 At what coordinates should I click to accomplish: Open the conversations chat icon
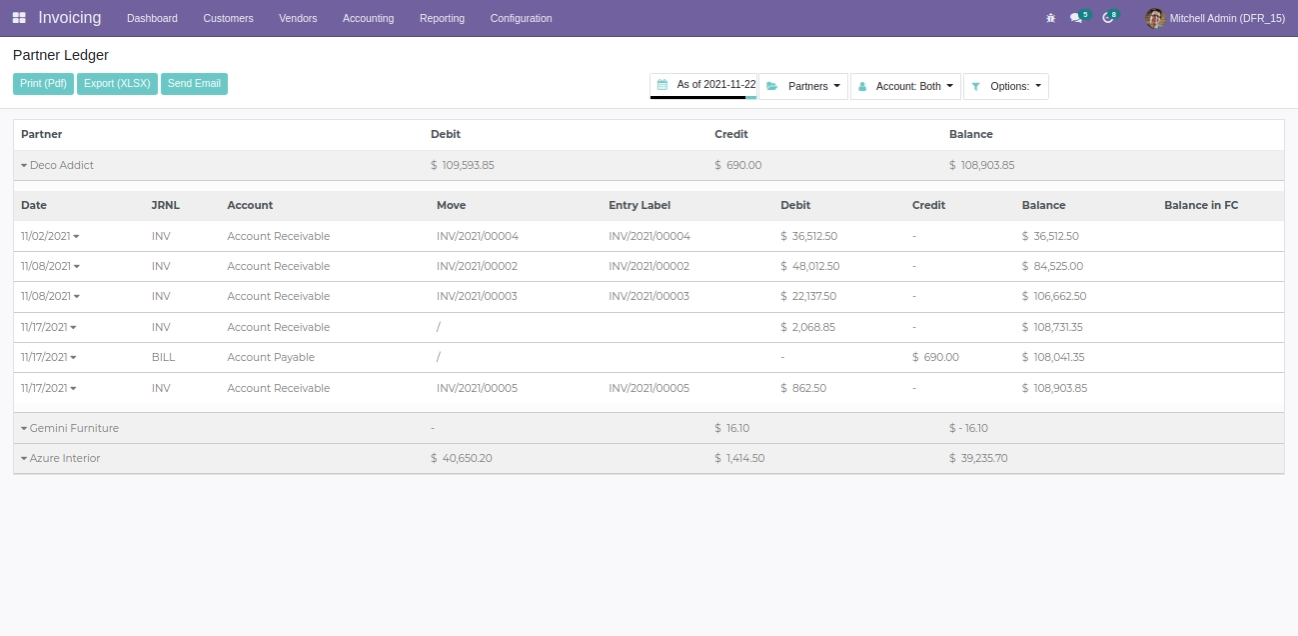1076,18
